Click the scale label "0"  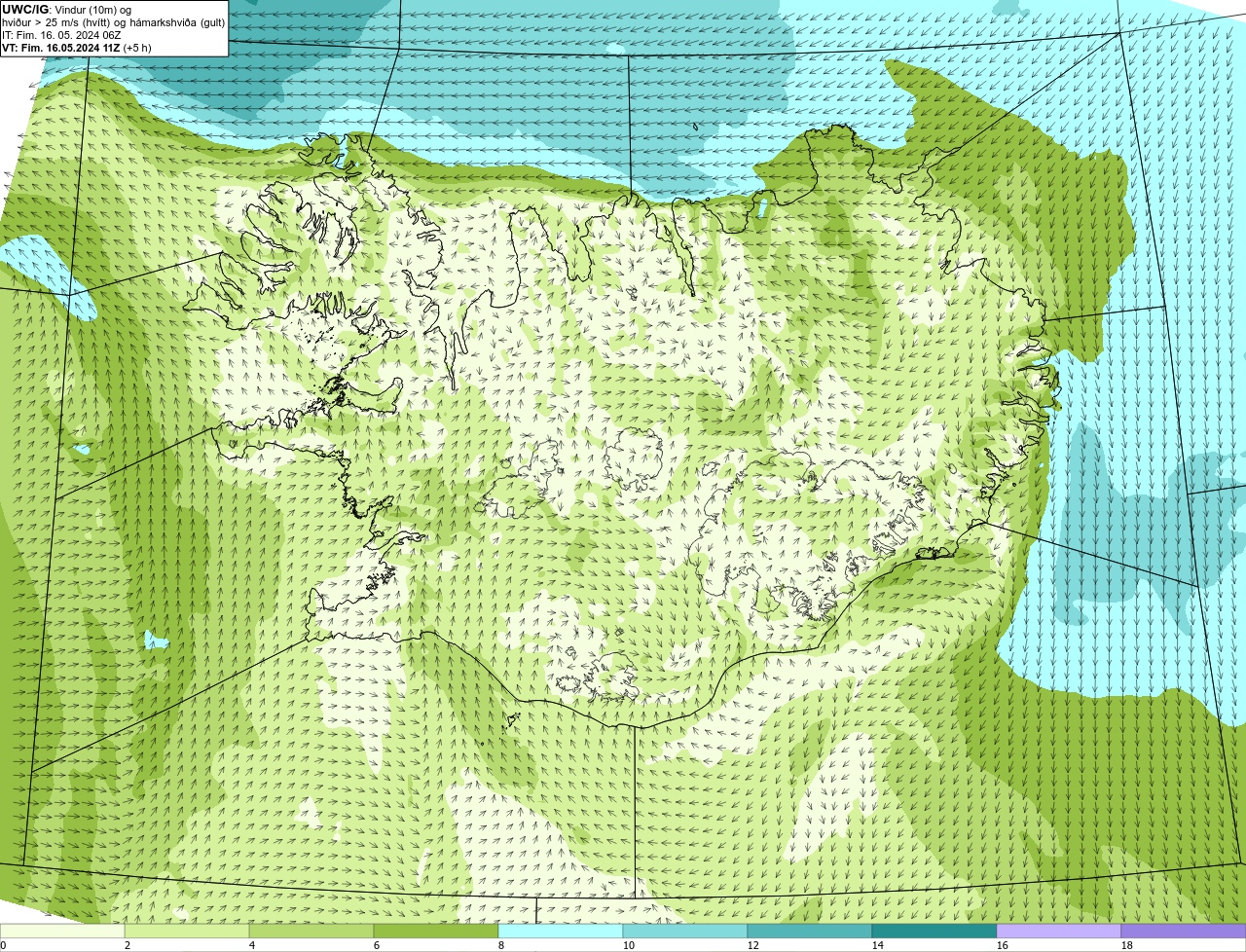click(x=3, y=945)
